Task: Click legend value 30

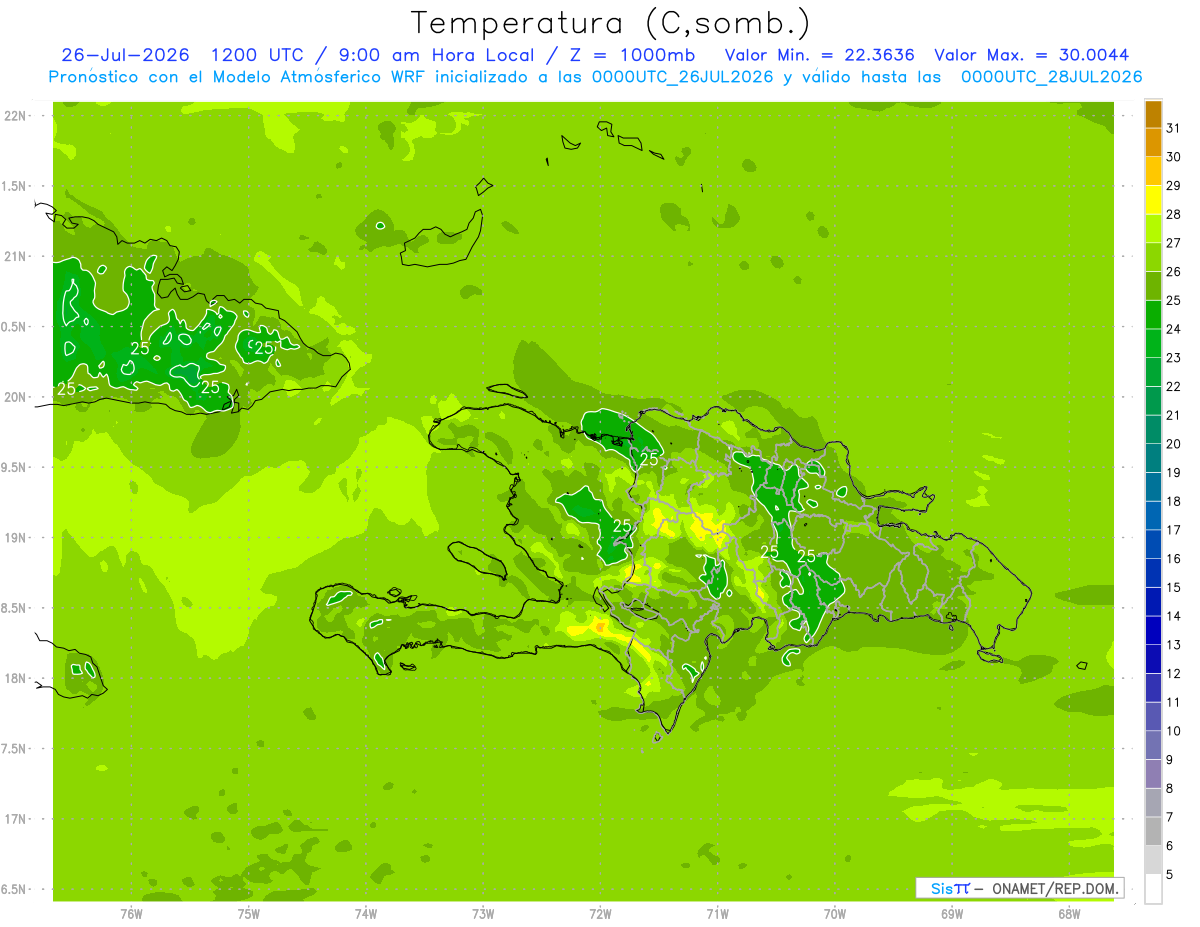Action: 1173,157
